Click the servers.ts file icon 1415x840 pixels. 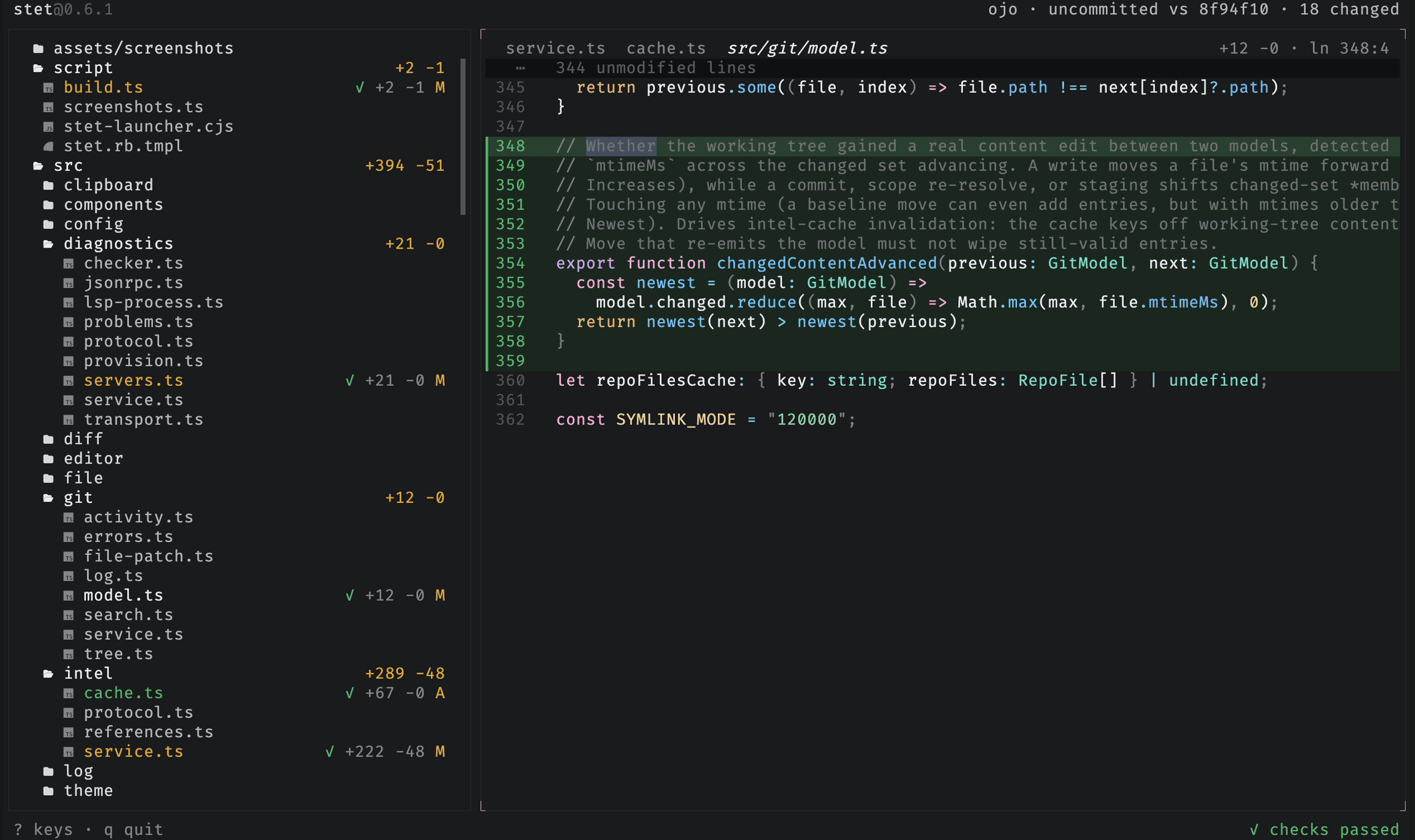tap(69, 381)
